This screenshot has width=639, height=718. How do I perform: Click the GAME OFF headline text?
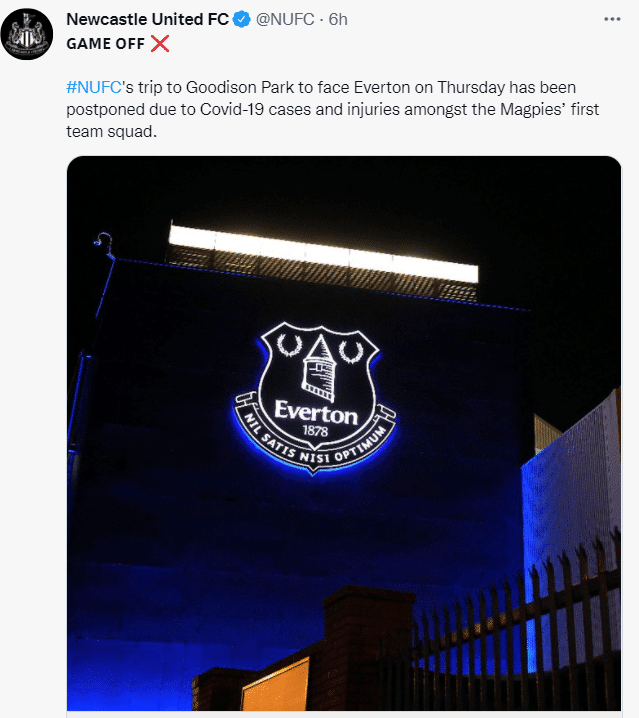click(104, 43)
